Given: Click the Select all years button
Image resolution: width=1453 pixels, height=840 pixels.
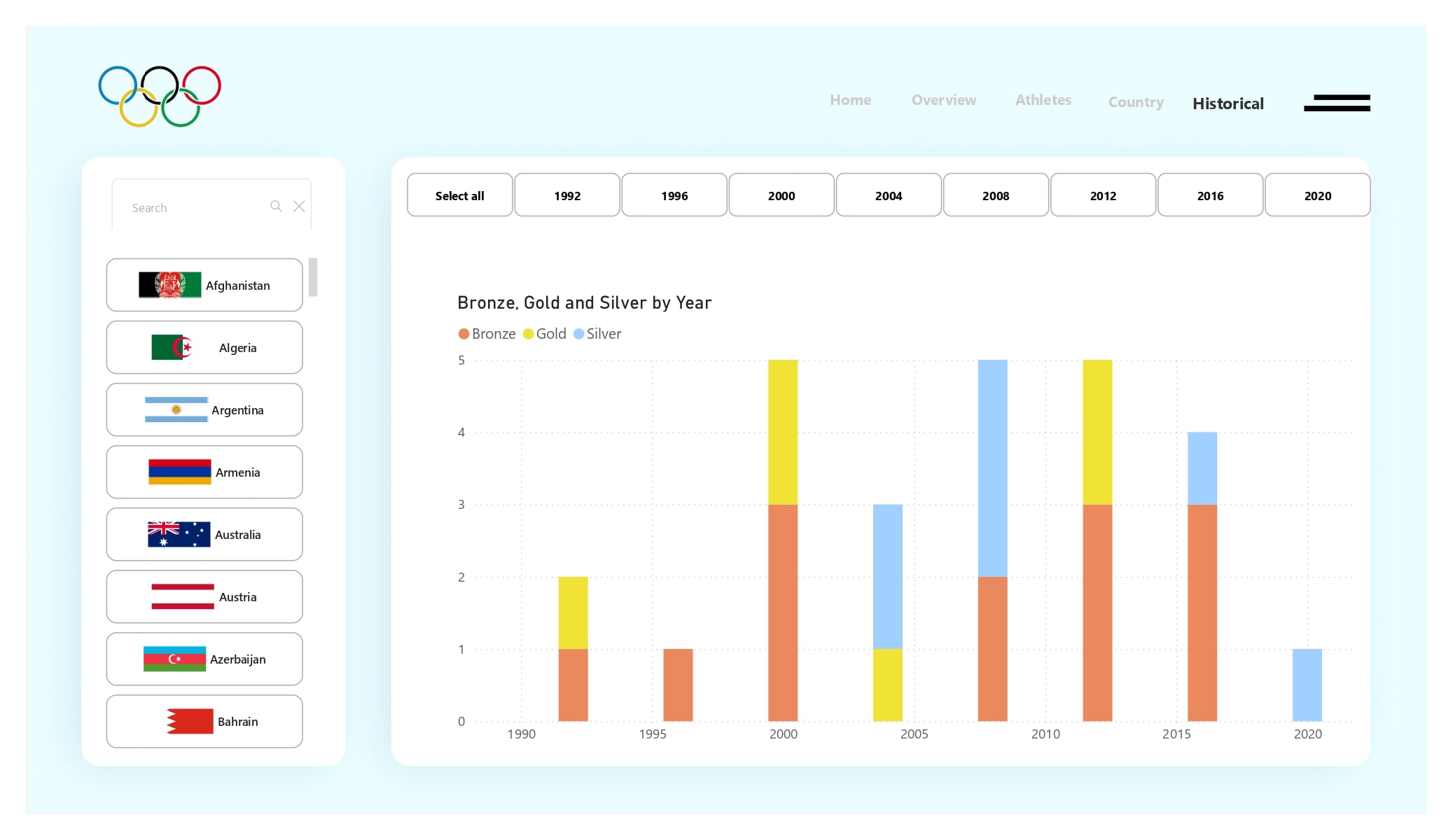Looking at the screenshot, I should [x=459, y=195].
